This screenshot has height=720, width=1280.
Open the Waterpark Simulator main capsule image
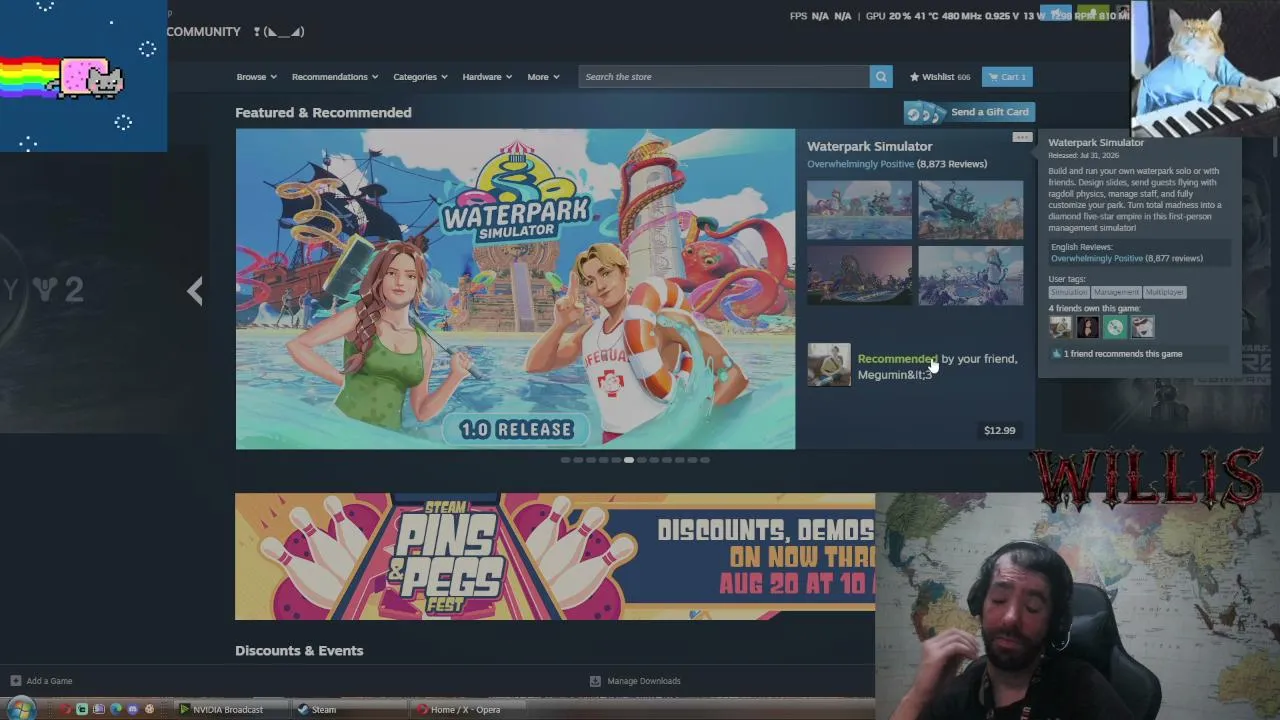point(515,289)
